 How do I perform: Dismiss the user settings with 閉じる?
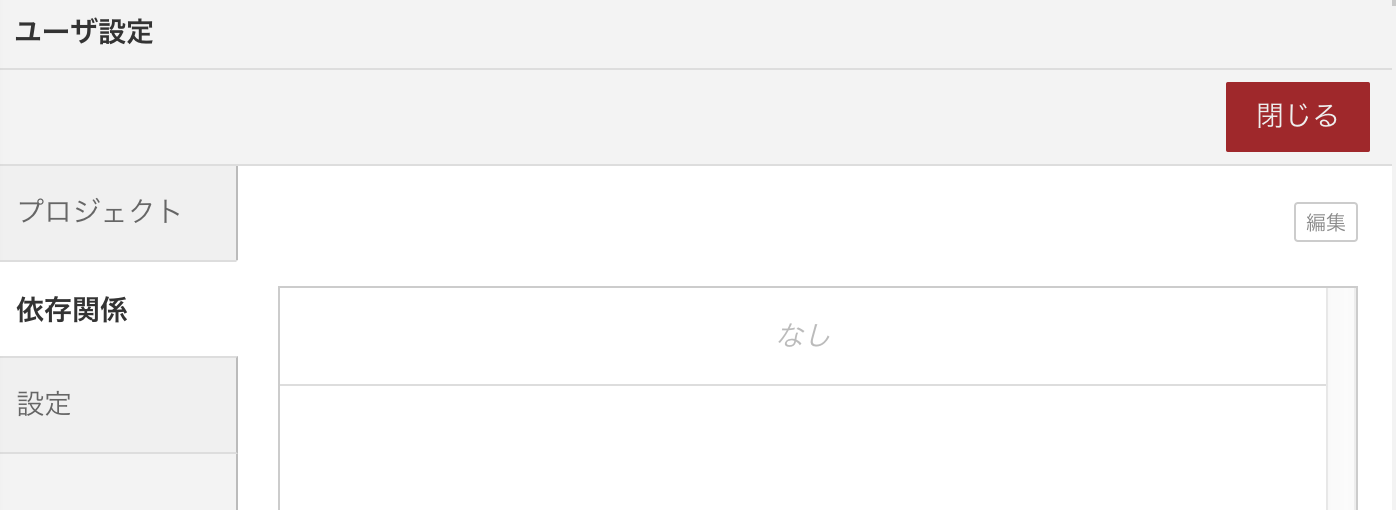1297,117
